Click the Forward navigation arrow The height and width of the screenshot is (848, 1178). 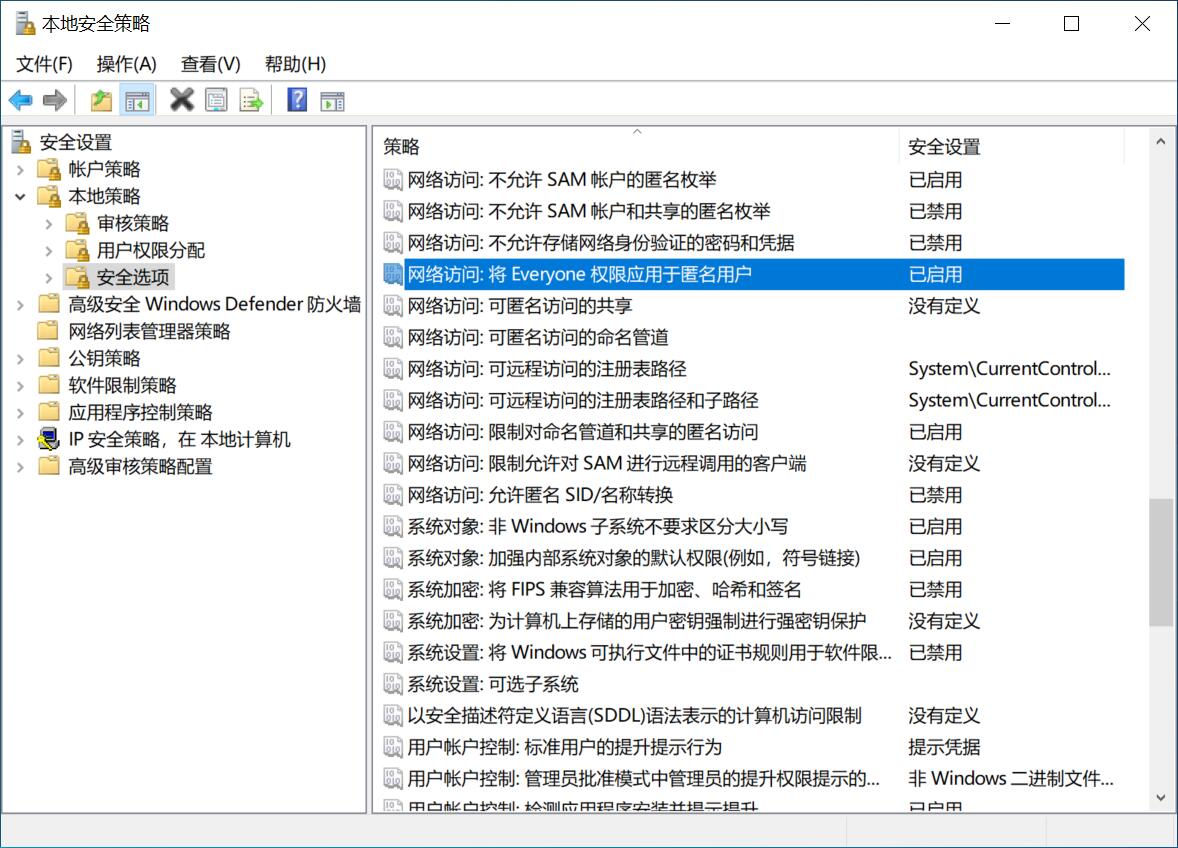[55, 99]
